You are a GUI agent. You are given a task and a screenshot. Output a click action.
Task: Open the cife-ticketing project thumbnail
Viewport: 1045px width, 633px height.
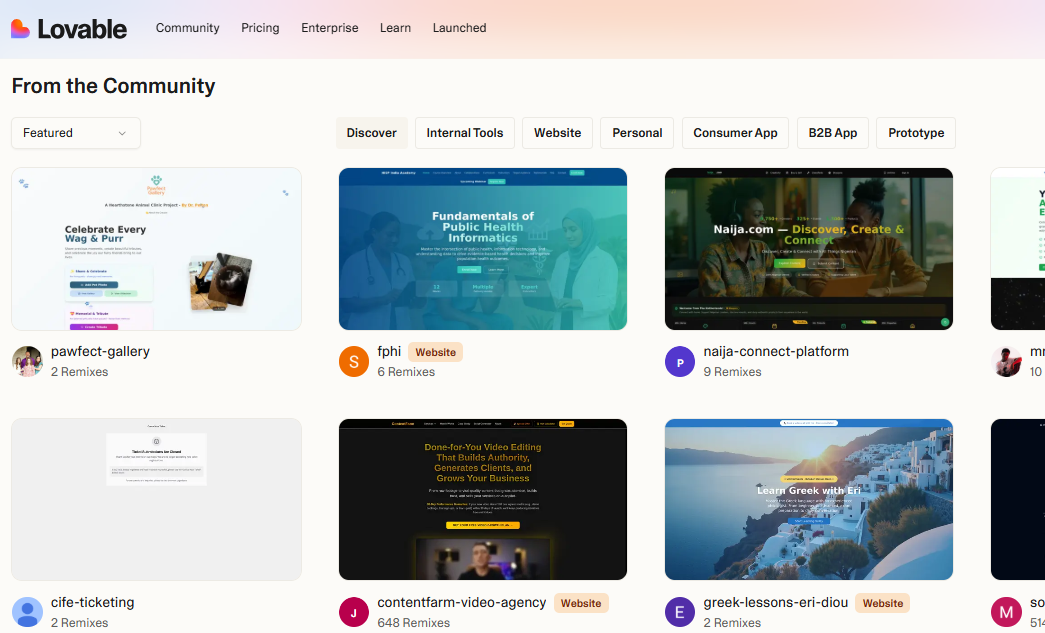point(157,500)
